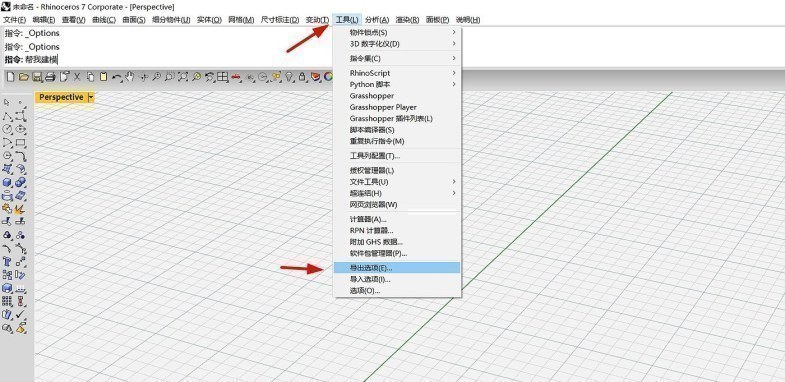Close the open 工具(L) menu
The width and height of the screenshot is (785, 382).
(346, 20)
